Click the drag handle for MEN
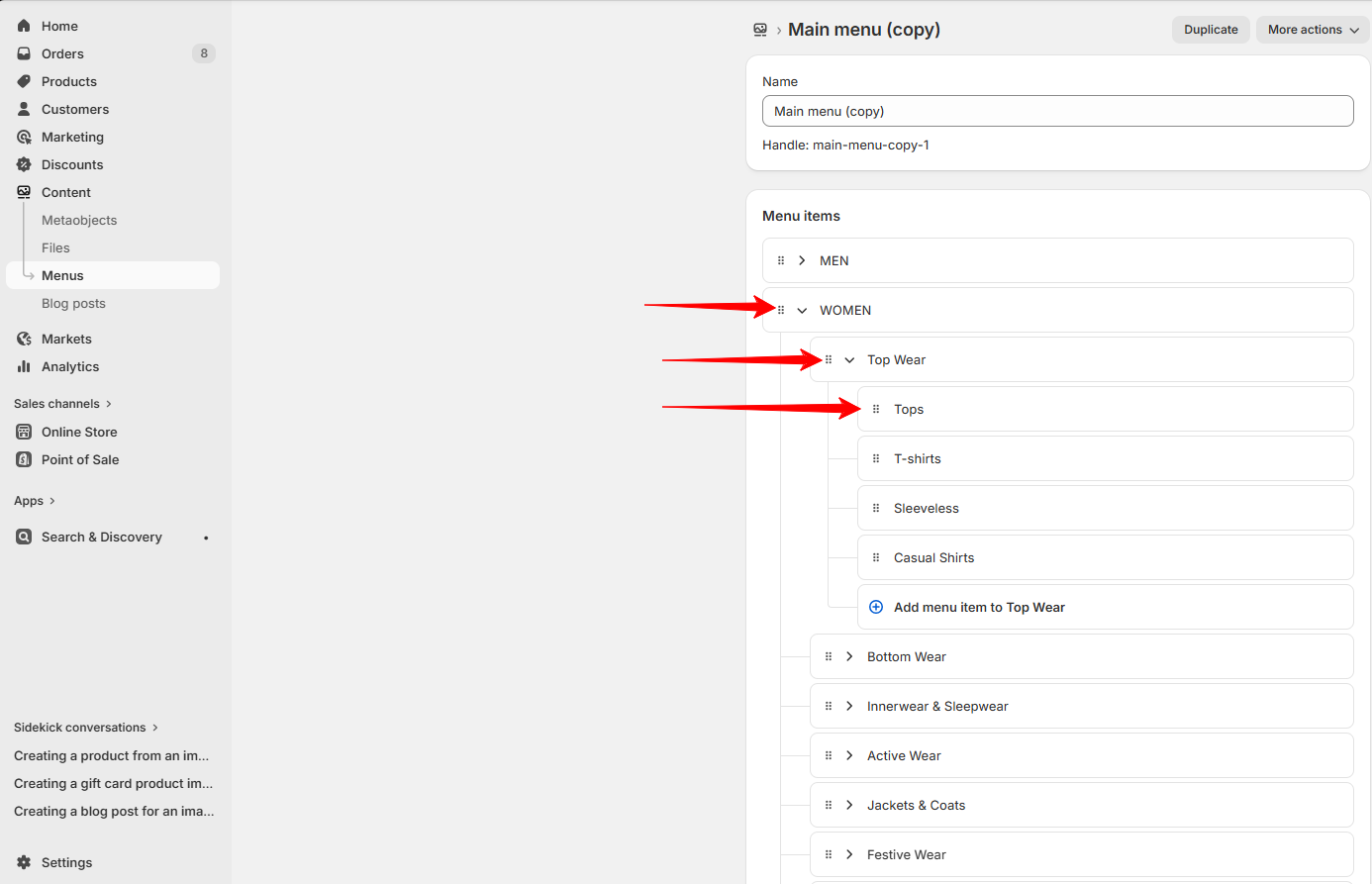1372x884 pixels. [781, 260]
